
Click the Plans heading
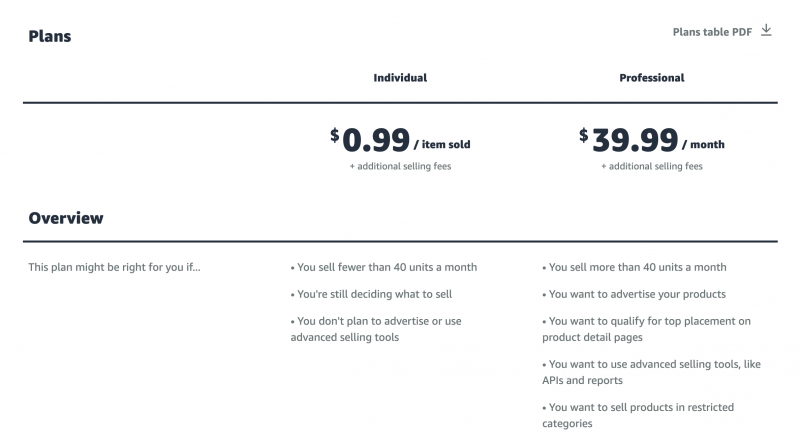point(49,36)
